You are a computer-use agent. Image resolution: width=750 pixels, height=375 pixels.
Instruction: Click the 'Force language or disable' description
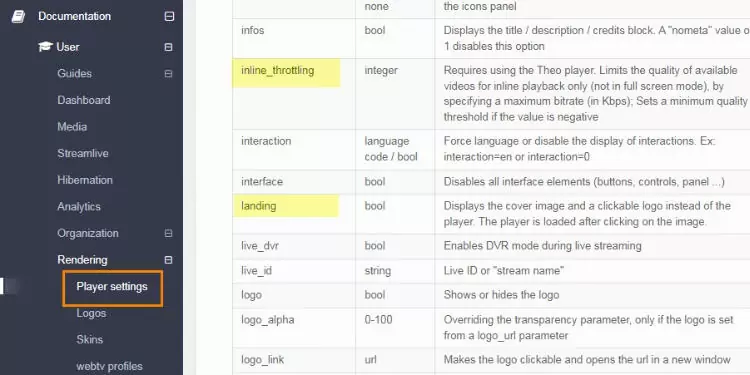580,149
